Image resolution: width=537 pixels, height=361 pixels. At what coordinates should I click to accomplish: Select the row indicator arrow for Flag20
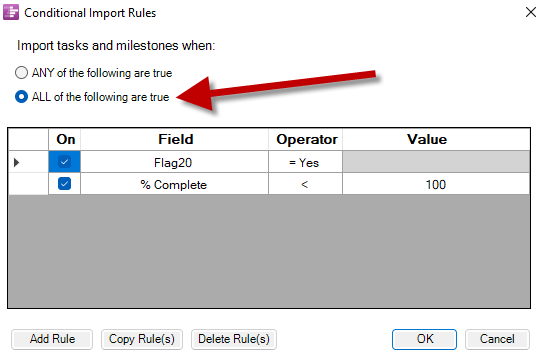(x=16, y=162)
